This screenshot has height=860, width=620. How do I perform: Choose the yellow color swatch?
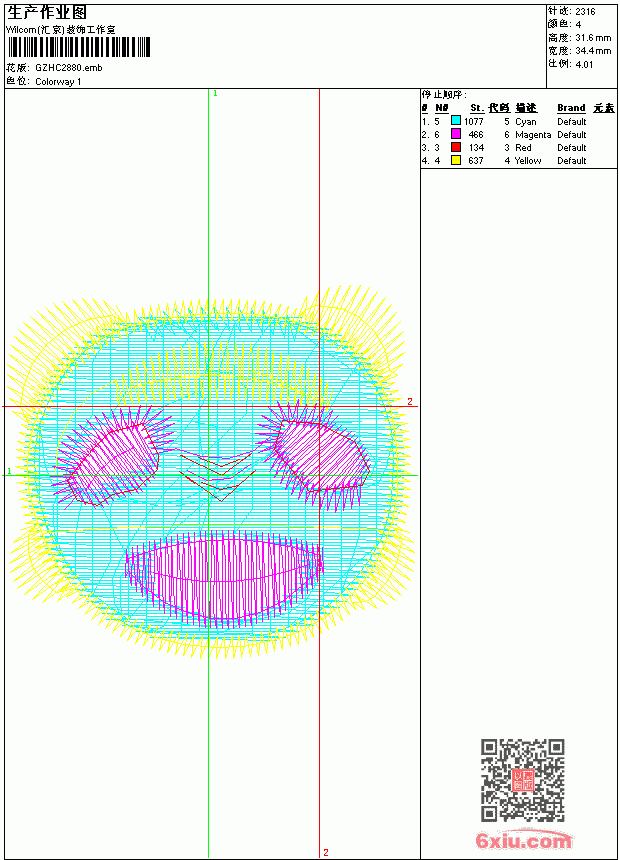[x=455, y=160]
